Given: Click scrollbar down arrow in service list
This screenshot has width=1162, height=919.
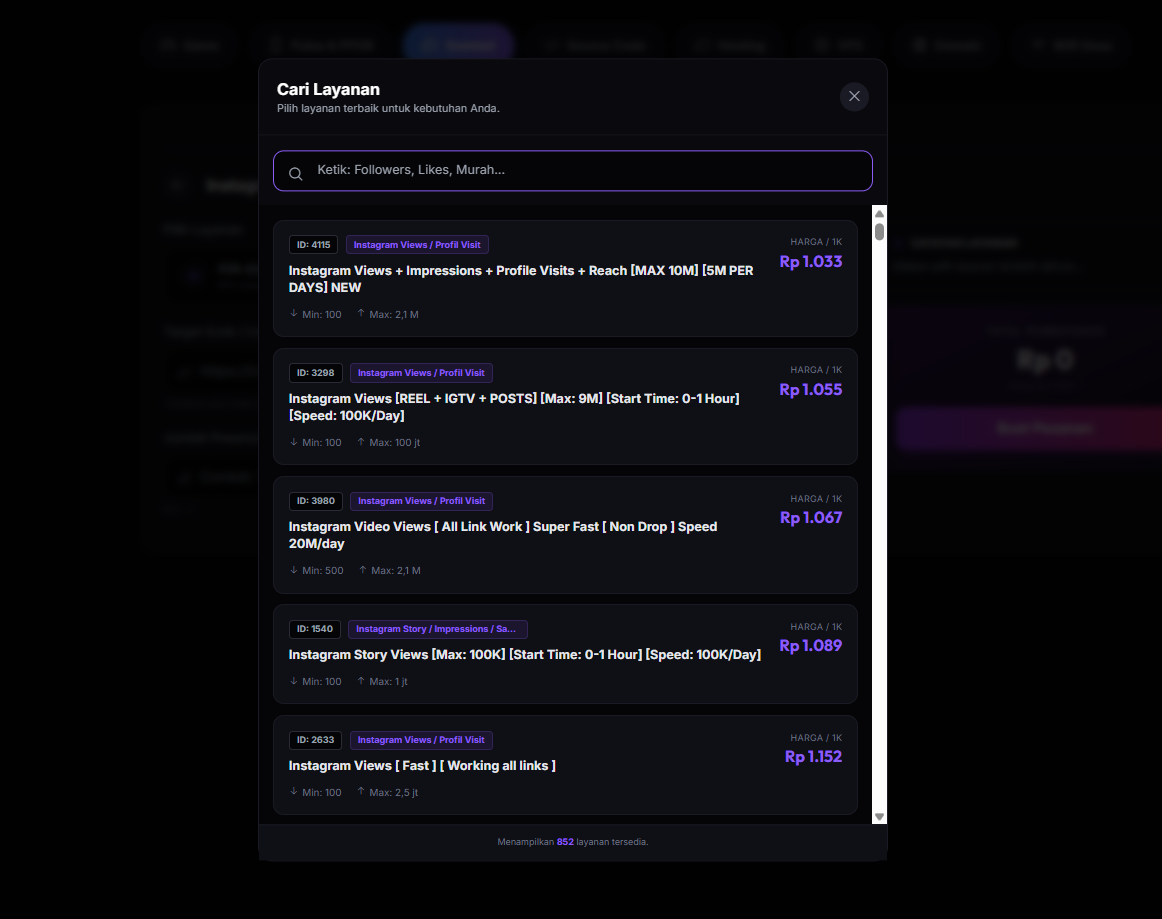Looking at the screenshot, I should point(879,816).
